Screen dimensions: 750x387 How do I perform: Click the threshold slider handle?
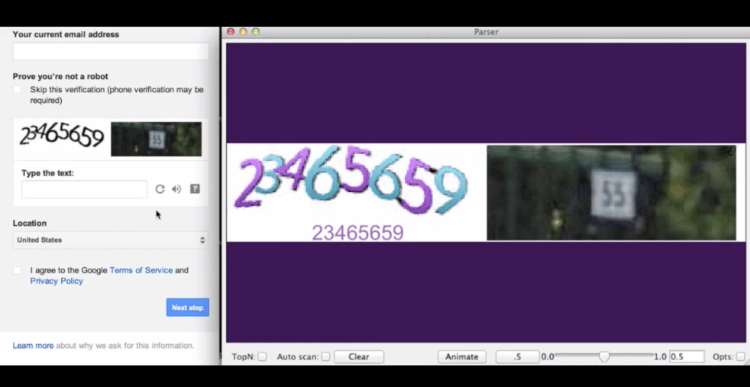click(x=604, y=356)
